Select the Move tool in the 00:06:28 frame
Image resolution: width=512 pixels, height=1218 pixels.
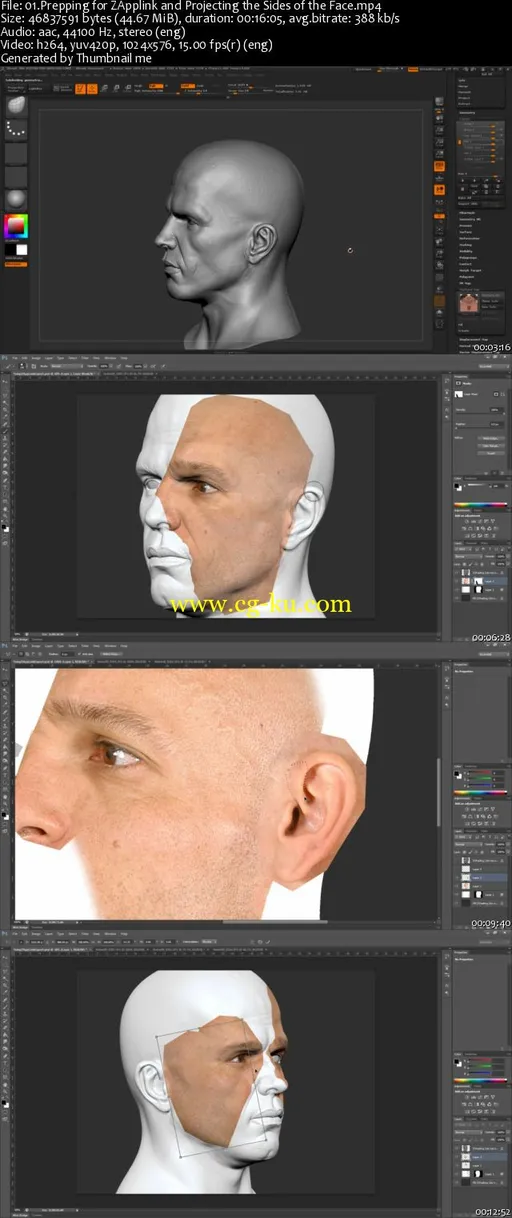click(x=5, y=382)
